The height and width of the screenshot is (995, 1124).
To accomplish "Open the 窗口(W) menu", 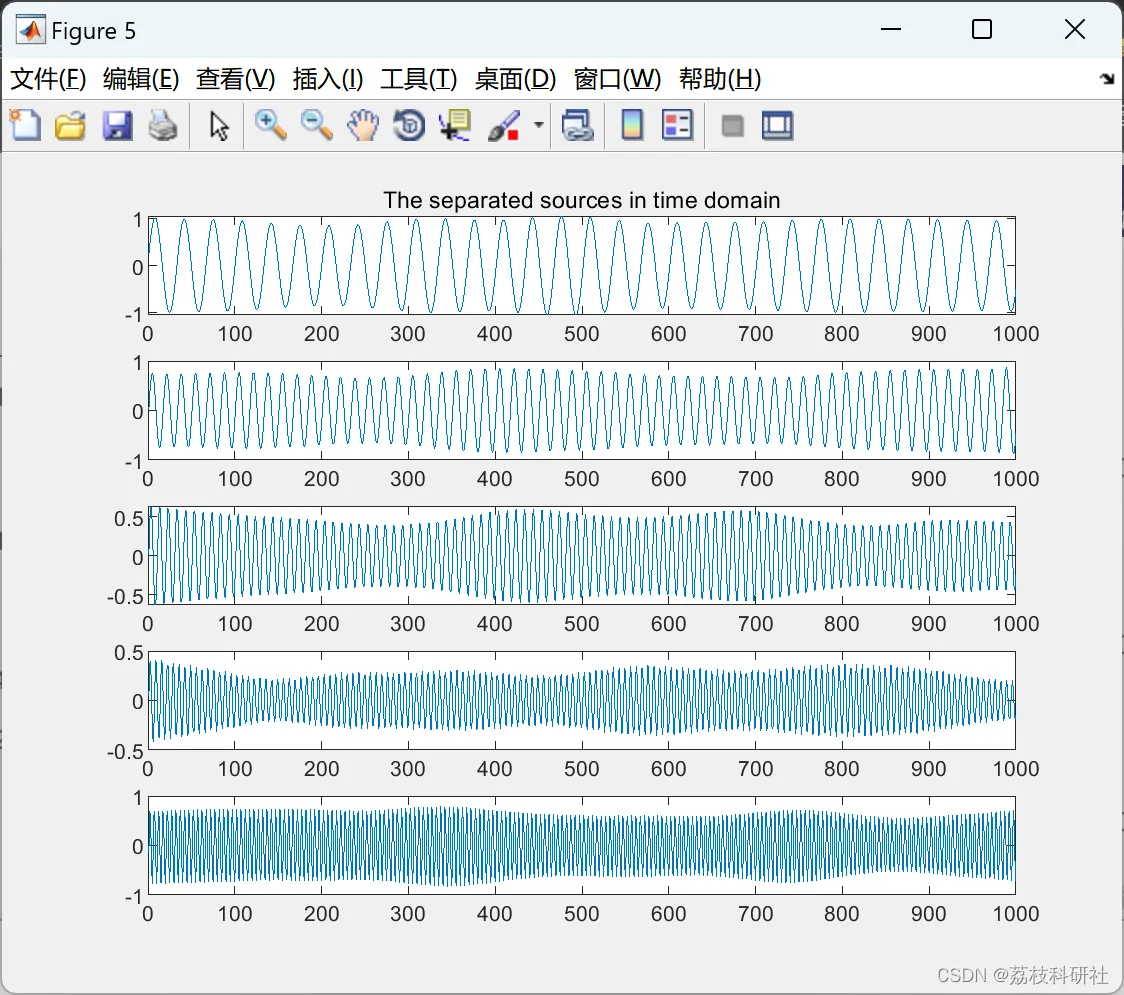I will pos(617,78).
